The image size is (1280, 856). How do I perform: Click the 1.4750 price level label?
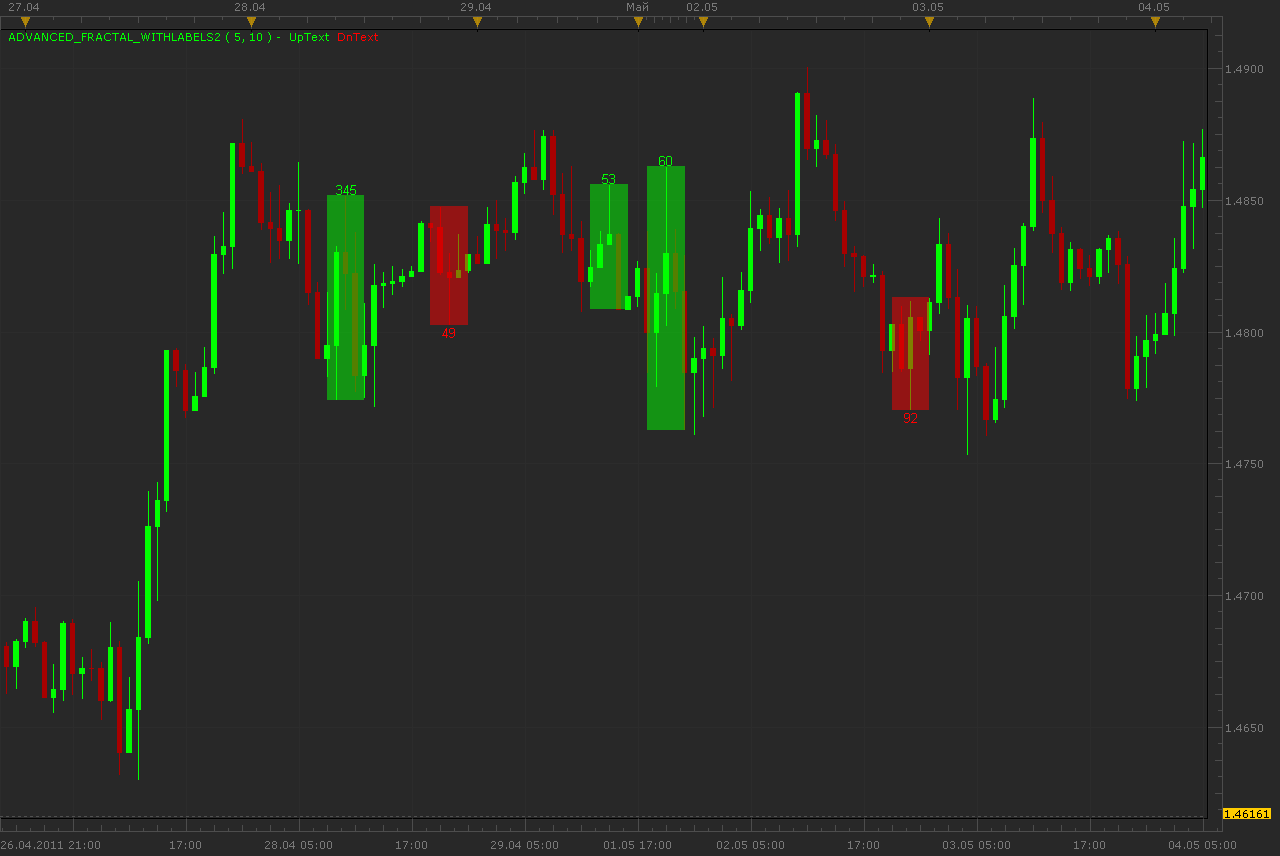[x=1244, y=464]
